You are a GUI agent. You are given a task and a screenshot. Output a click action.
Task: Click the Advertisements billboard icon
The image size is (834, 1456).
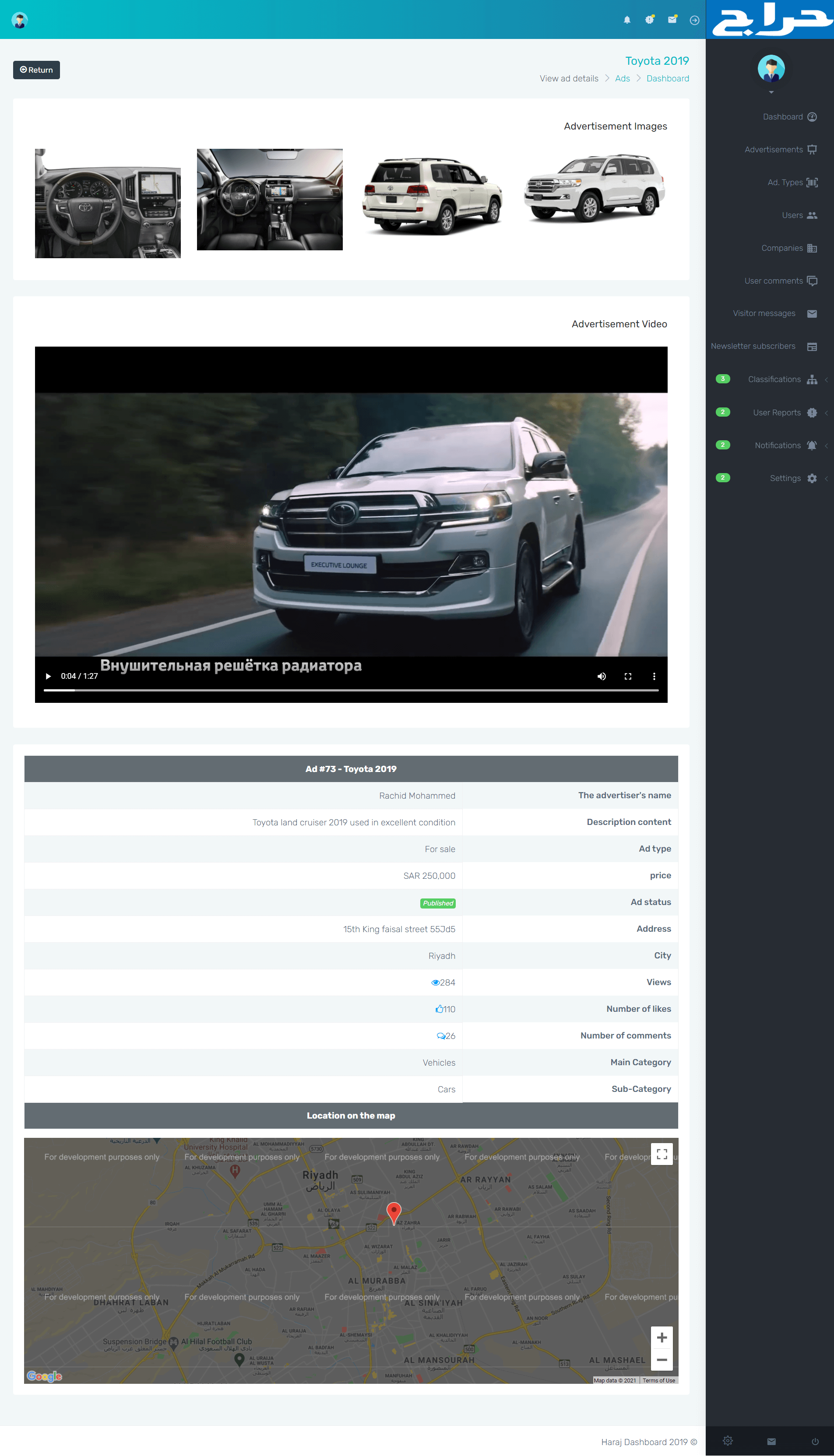point(812,149)
